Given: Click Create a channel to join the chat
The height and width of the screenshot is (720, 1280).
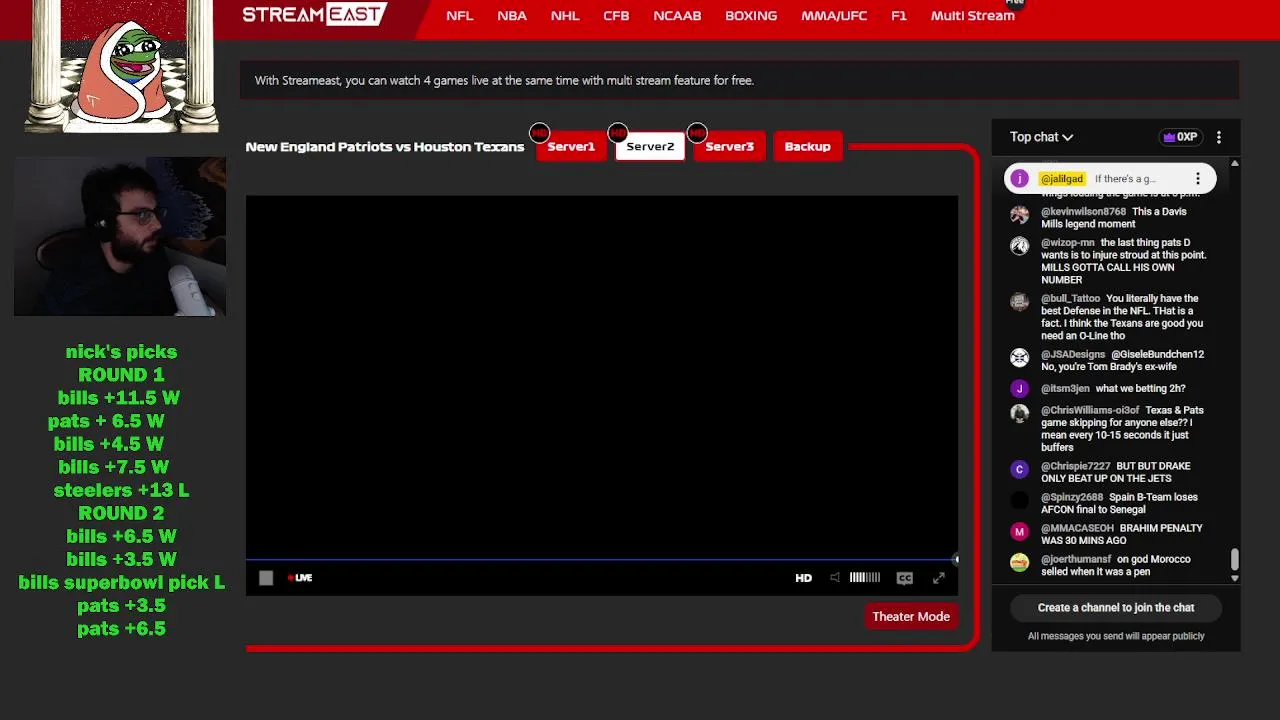Looking at the screenshot, I should (x=1116, y=608).
